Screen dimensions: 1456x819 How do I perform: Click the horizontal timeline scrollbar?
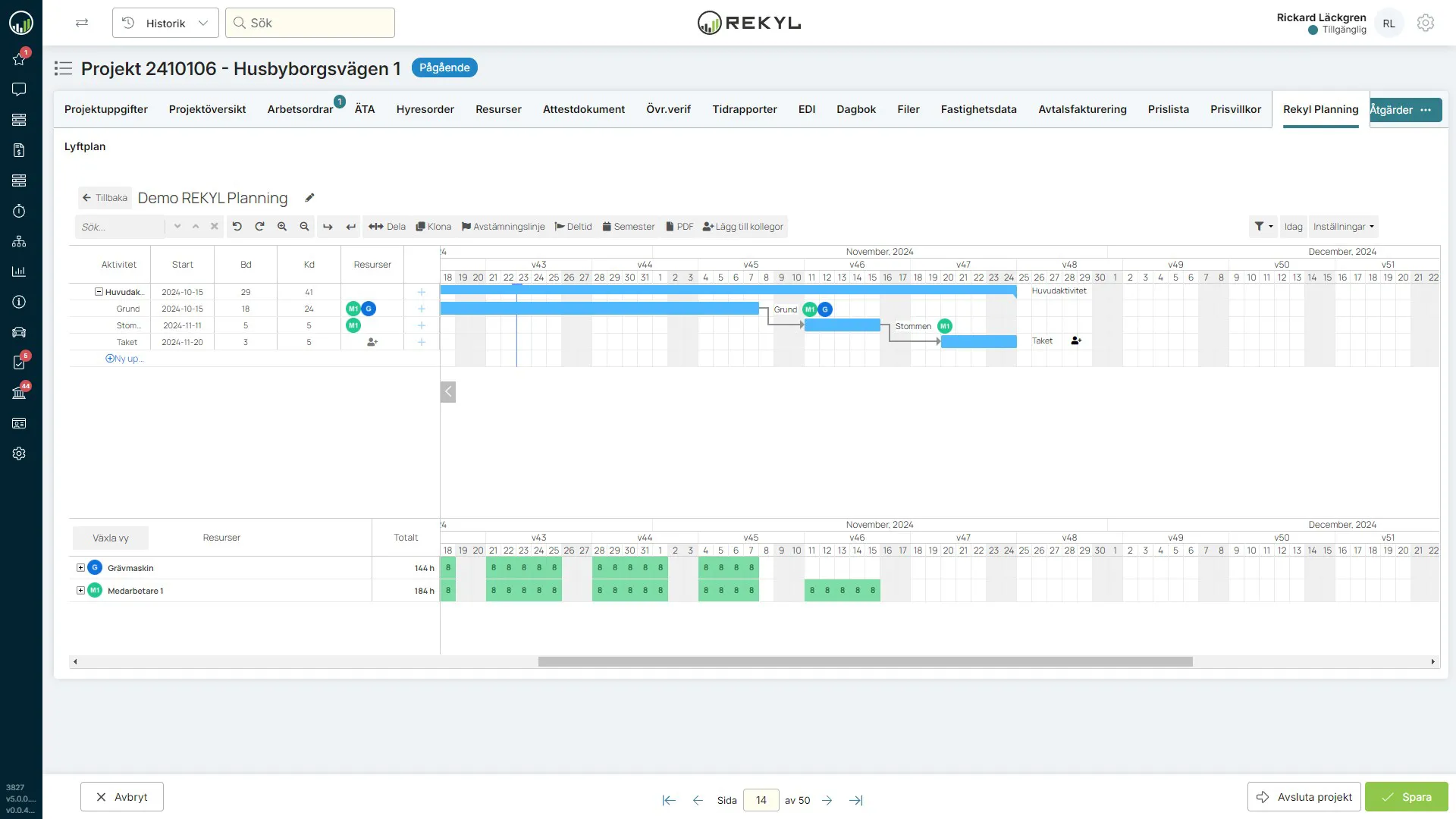tap(864, 661)
